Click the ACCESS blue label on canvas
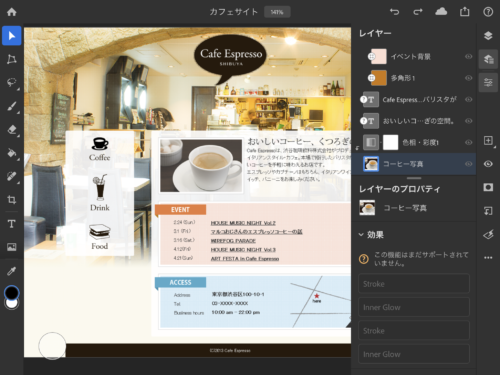Viewport: 500px width, 375px height. point(180,282)
